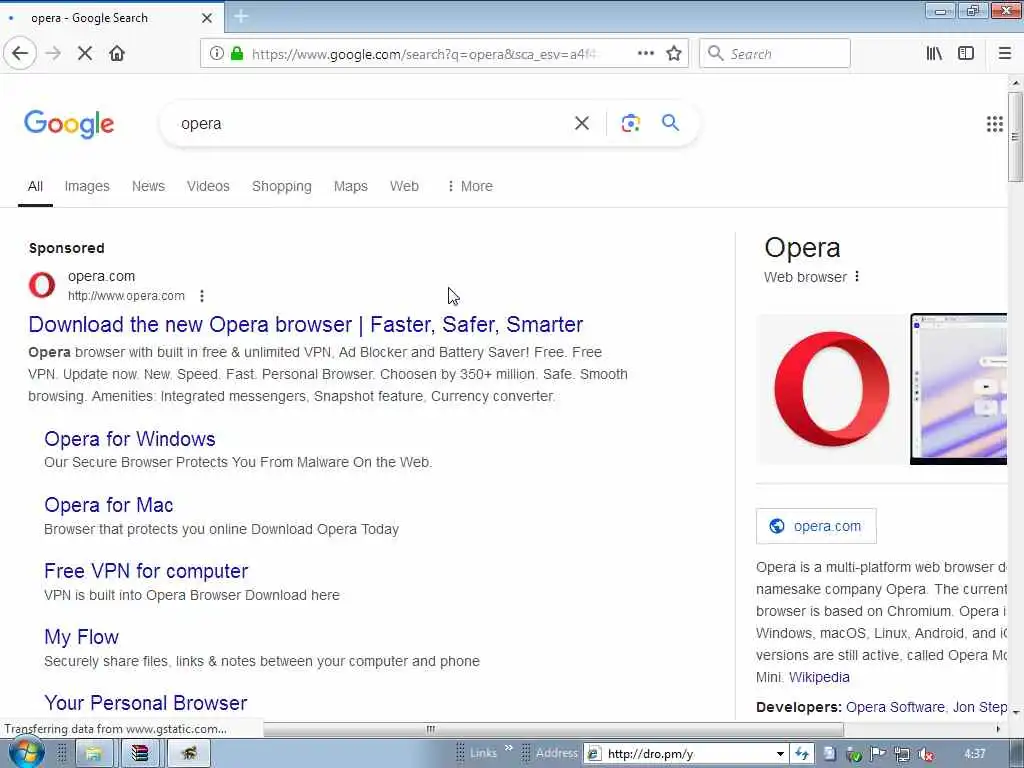The height and width of the screenshot is (768, 1024).
Task: Switch to the Web results tab
Action: click(x=404, y=186)
